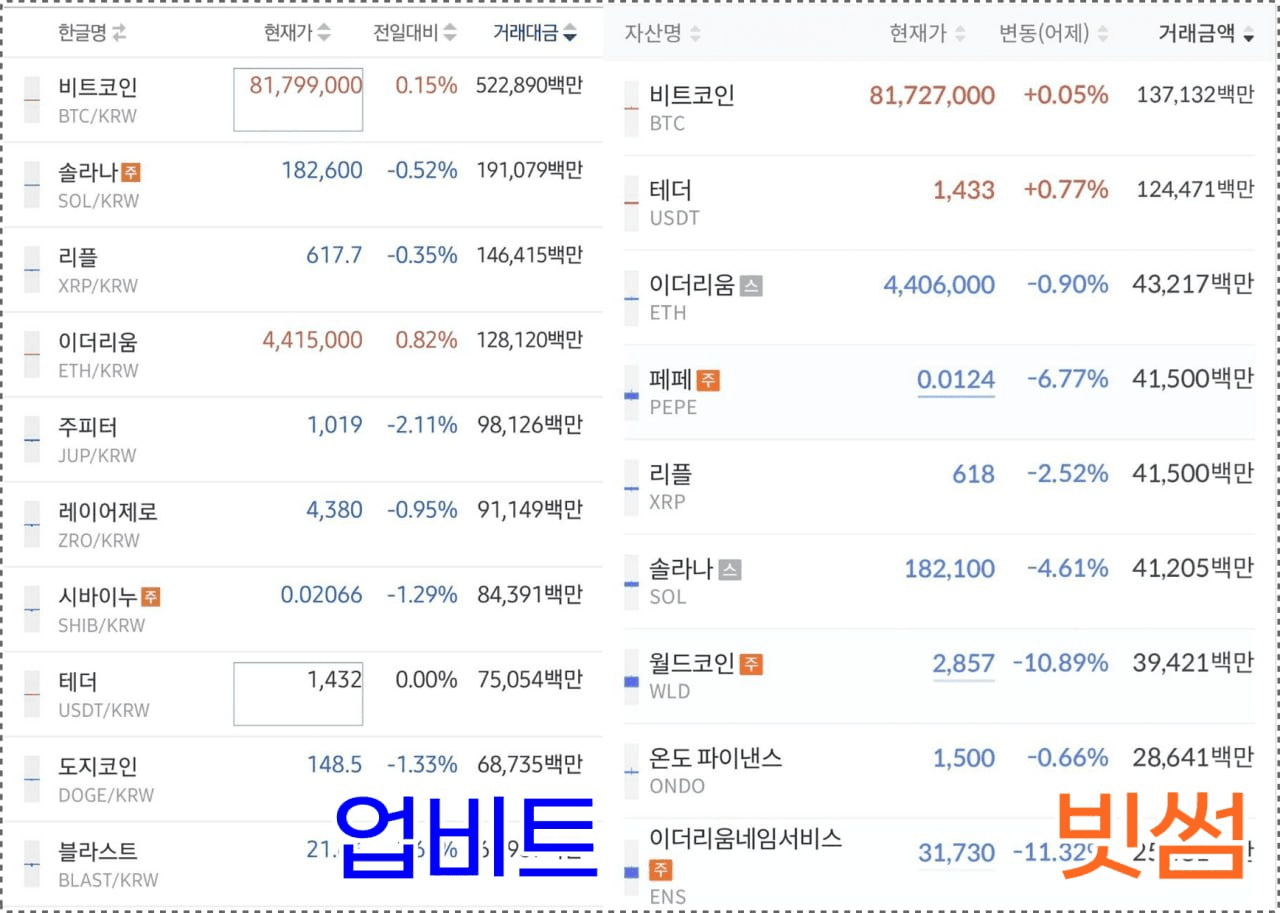Sort Bithumb list by 변동(어제) column
The height and width of the screenshot is (913, 1280).
1054,34
